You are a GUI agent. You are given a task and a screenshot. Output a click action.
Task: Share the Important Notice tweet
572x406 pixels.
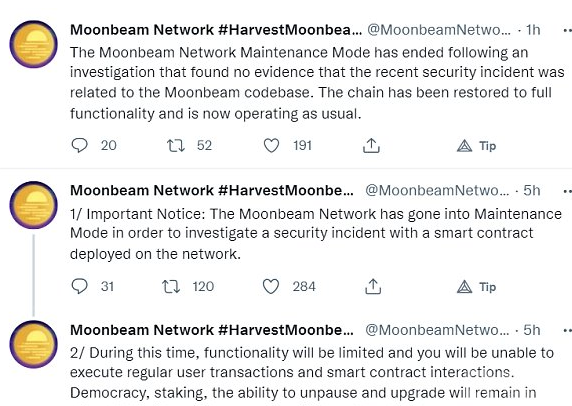point(373,286)
